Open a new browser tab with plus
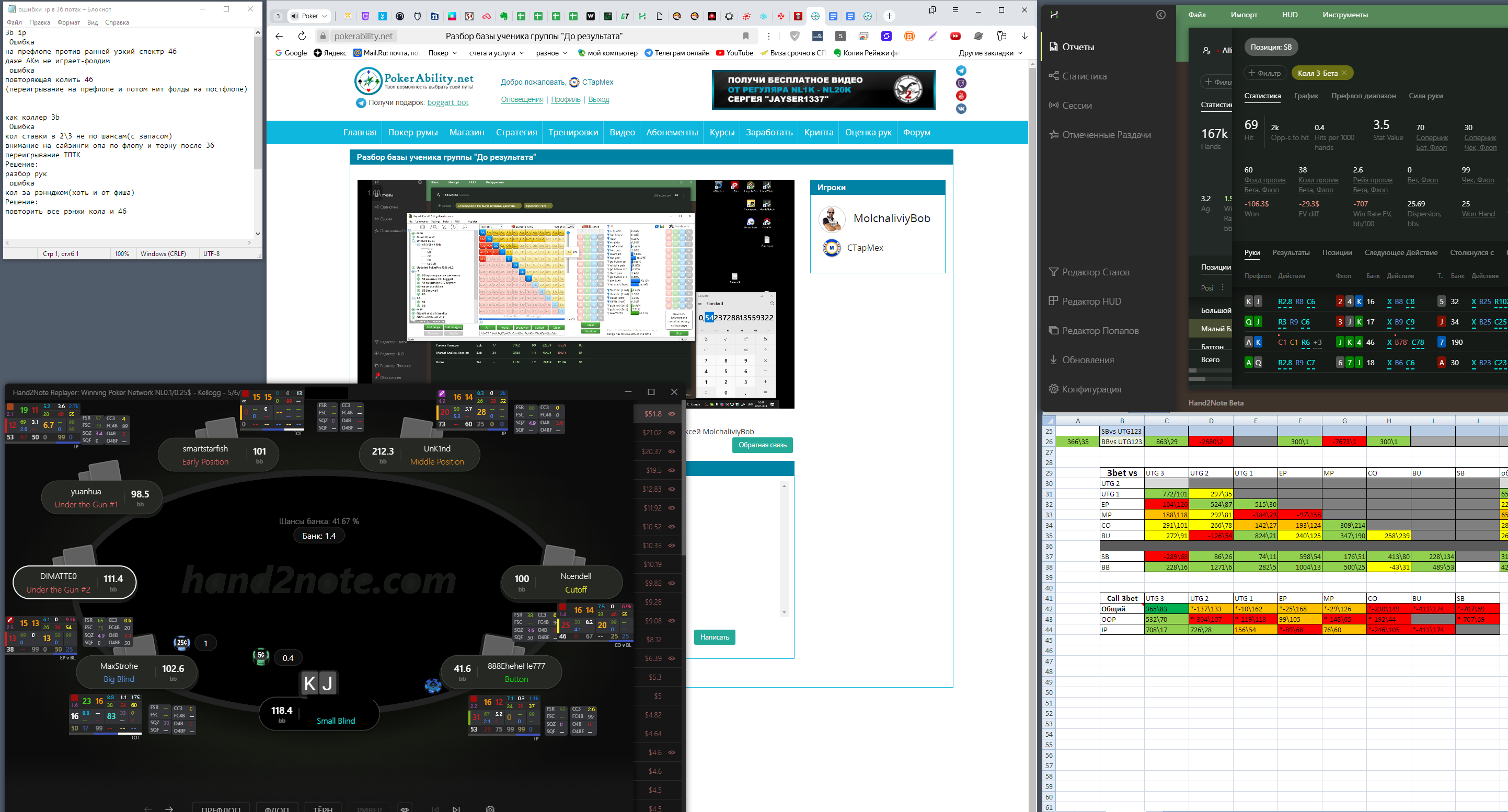The width and height of the screenshot is (1508, 812). (889, 16)
